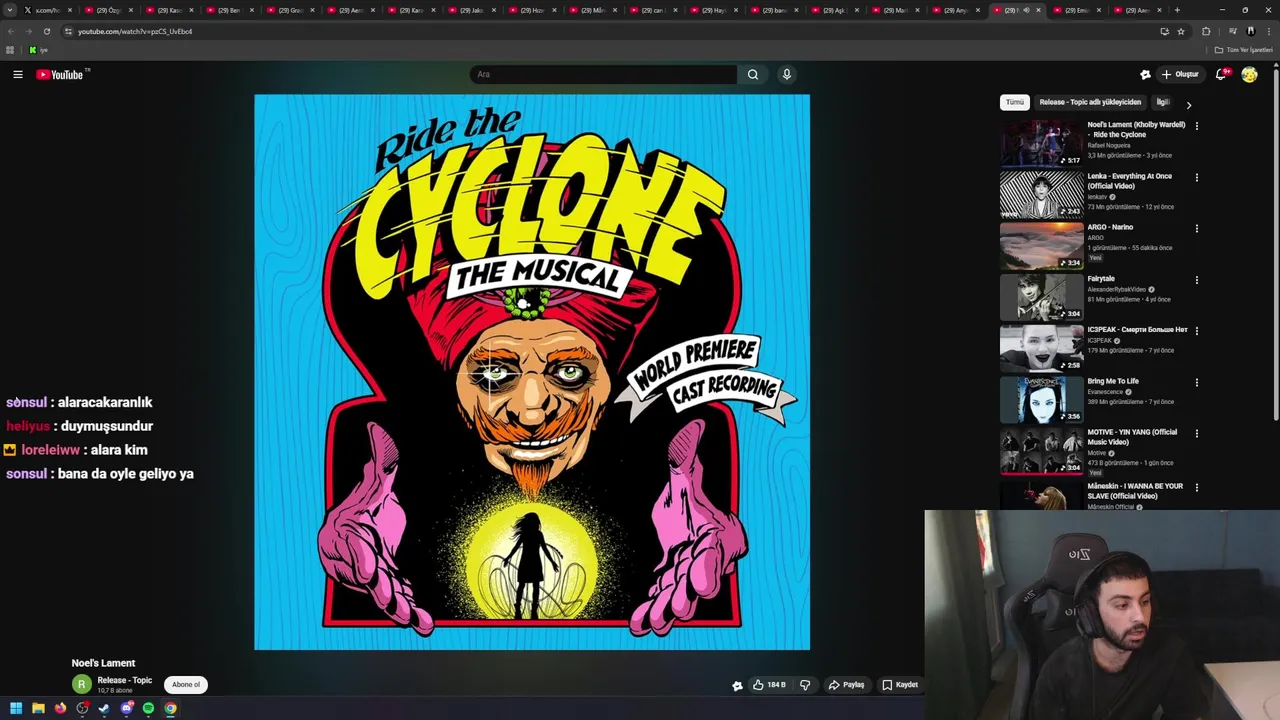Screen dimensions: 1280x720
Task: Open the MOTIVE - YIN YANG video title
Action: [1132, 437]
